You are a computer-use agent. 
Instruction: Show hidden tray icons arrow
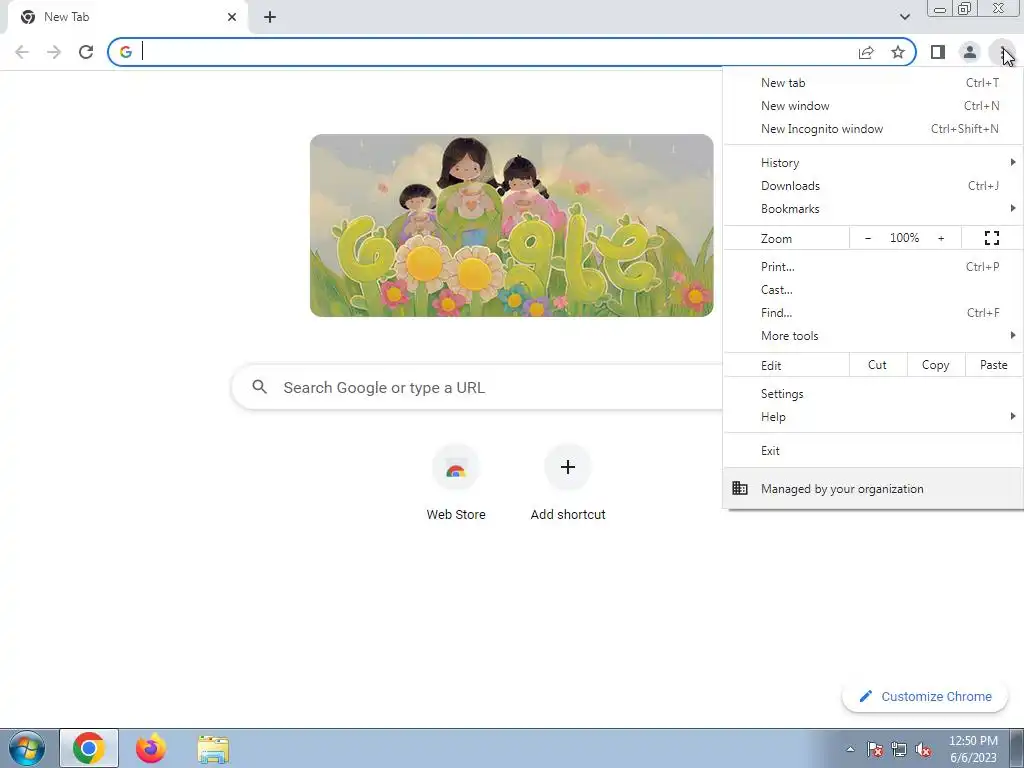coord(850,749)
